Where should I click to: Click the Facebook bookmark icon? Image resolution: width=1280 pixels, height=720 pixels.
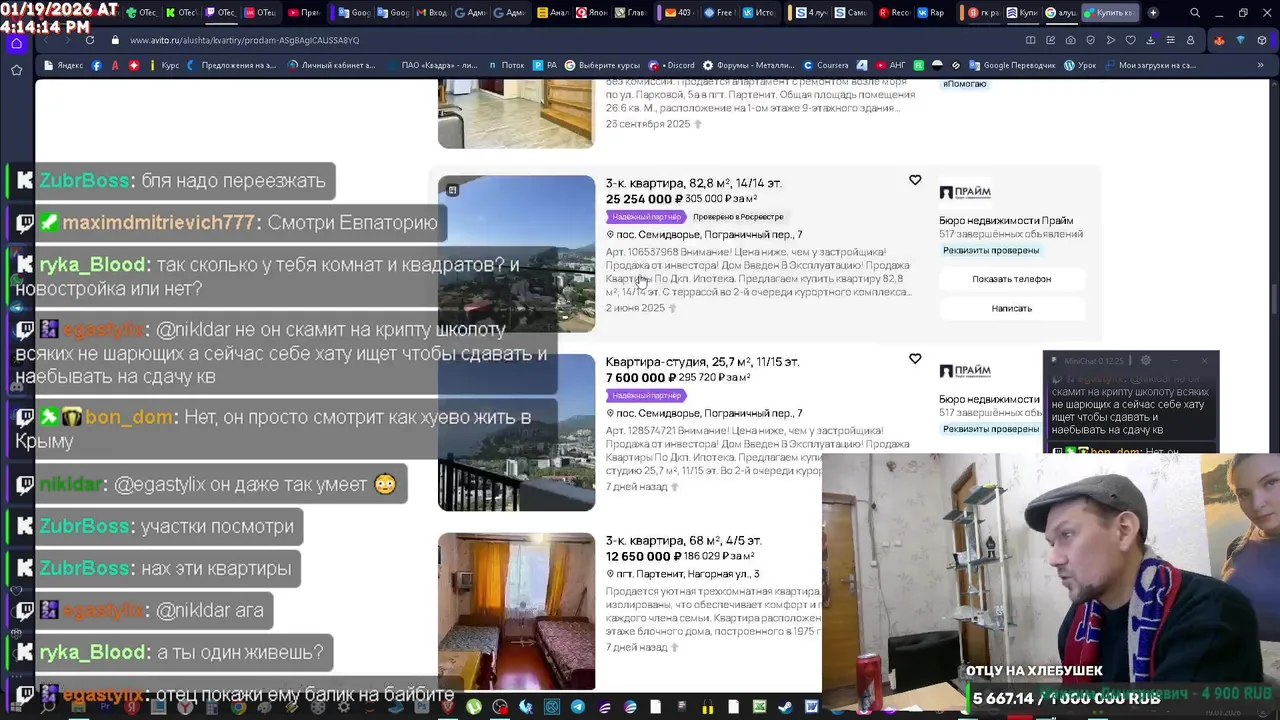click(x=97, y=65)
